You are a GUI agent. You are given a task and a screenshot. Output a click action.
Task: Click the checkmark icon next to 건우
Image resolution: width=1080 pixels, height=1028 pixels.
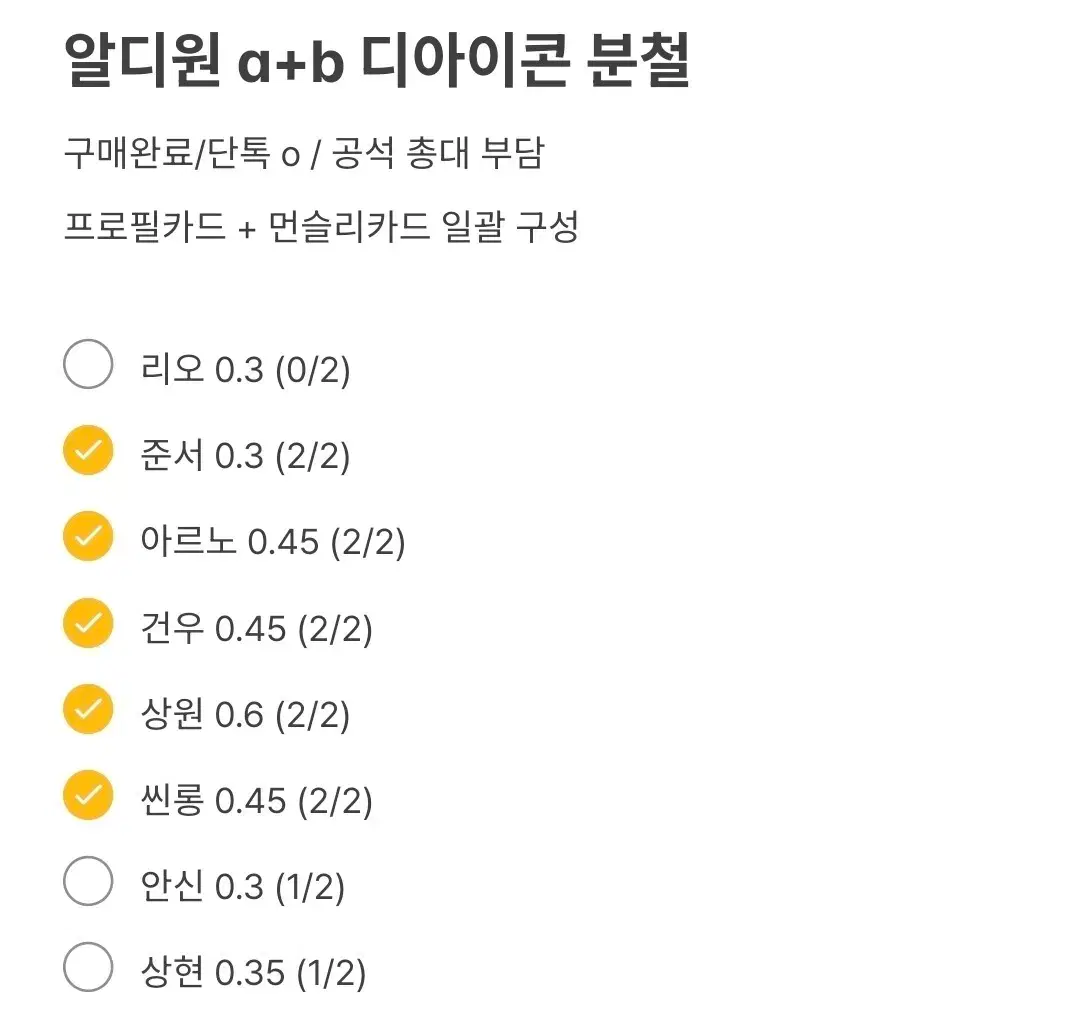click(x=87, y=622)
